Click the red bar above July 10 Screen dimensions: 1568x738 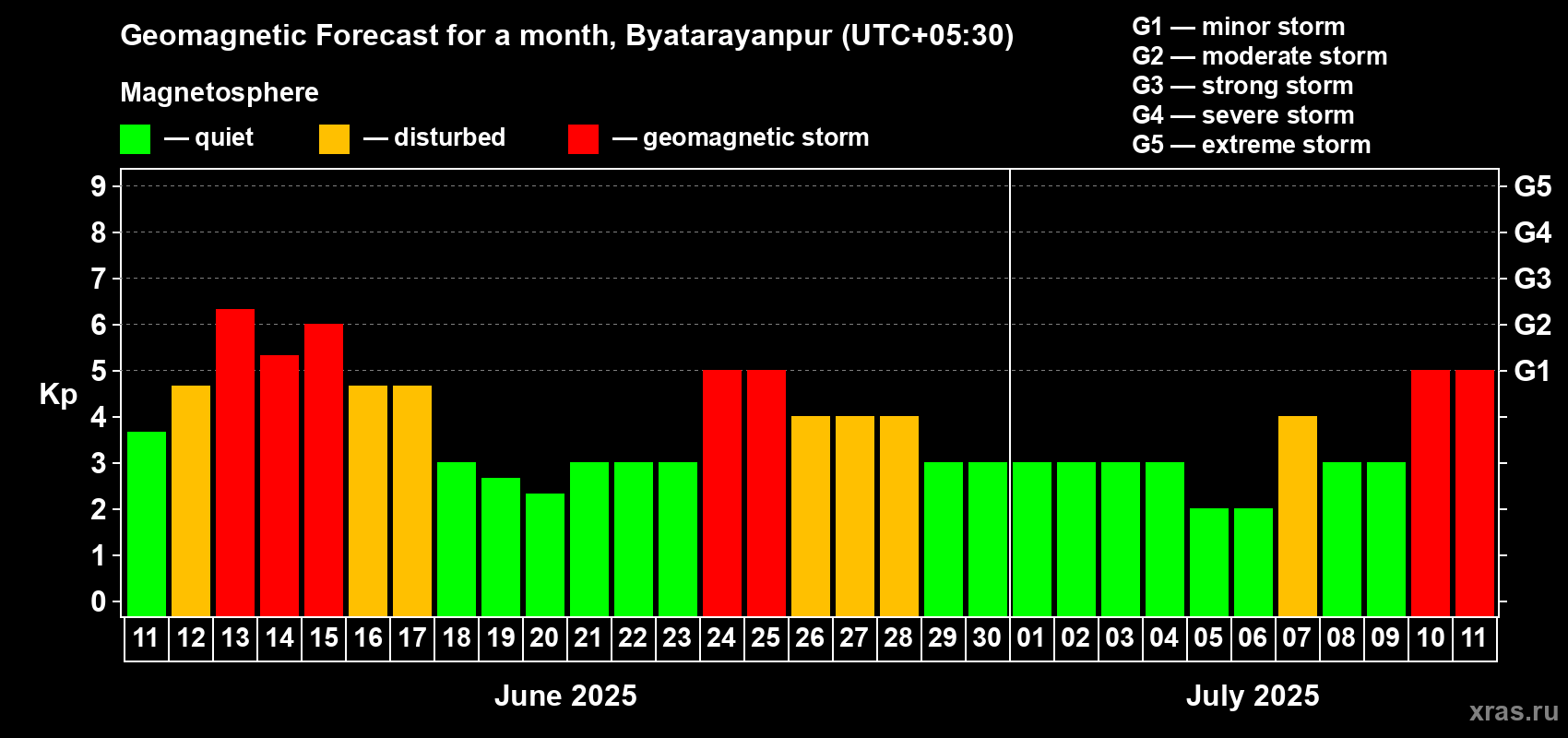pyautogui.click(x=1431, y=493)
